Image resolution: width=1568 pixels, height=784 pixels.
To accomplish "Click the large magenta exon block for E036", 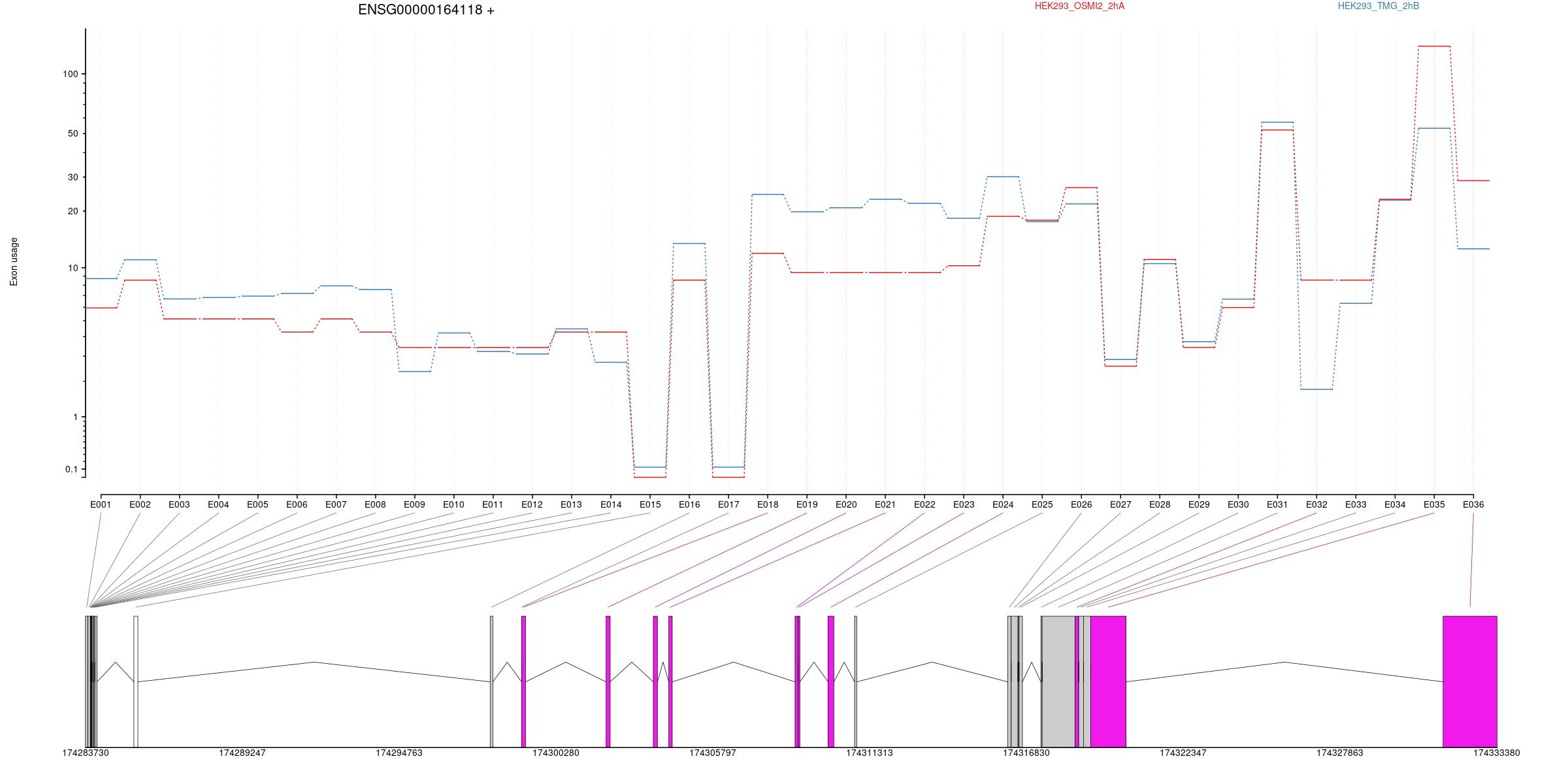I will coord(1470,681).
